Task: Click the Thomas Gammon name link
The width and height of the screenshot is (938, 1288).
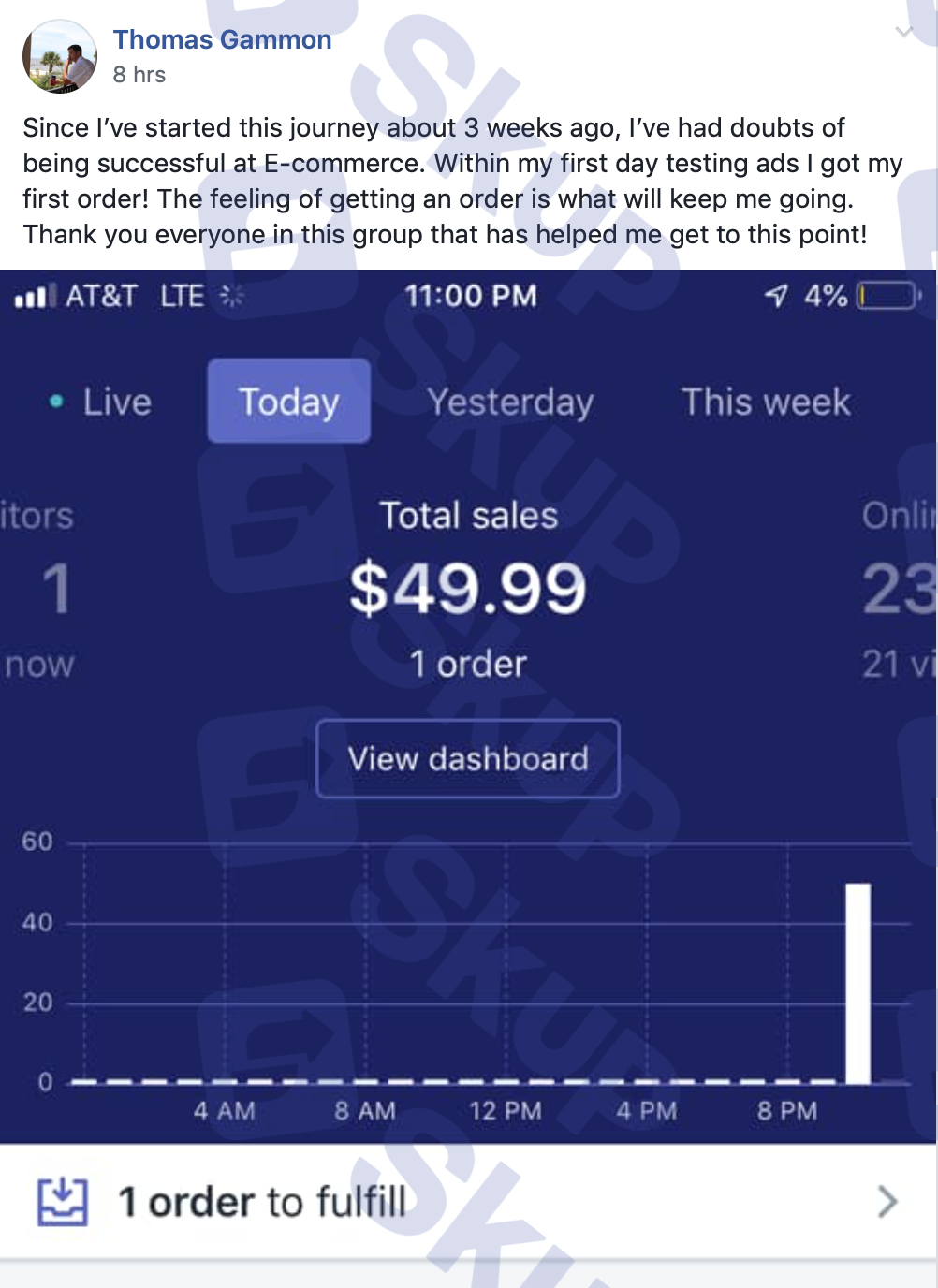Action: click(222, 39)
